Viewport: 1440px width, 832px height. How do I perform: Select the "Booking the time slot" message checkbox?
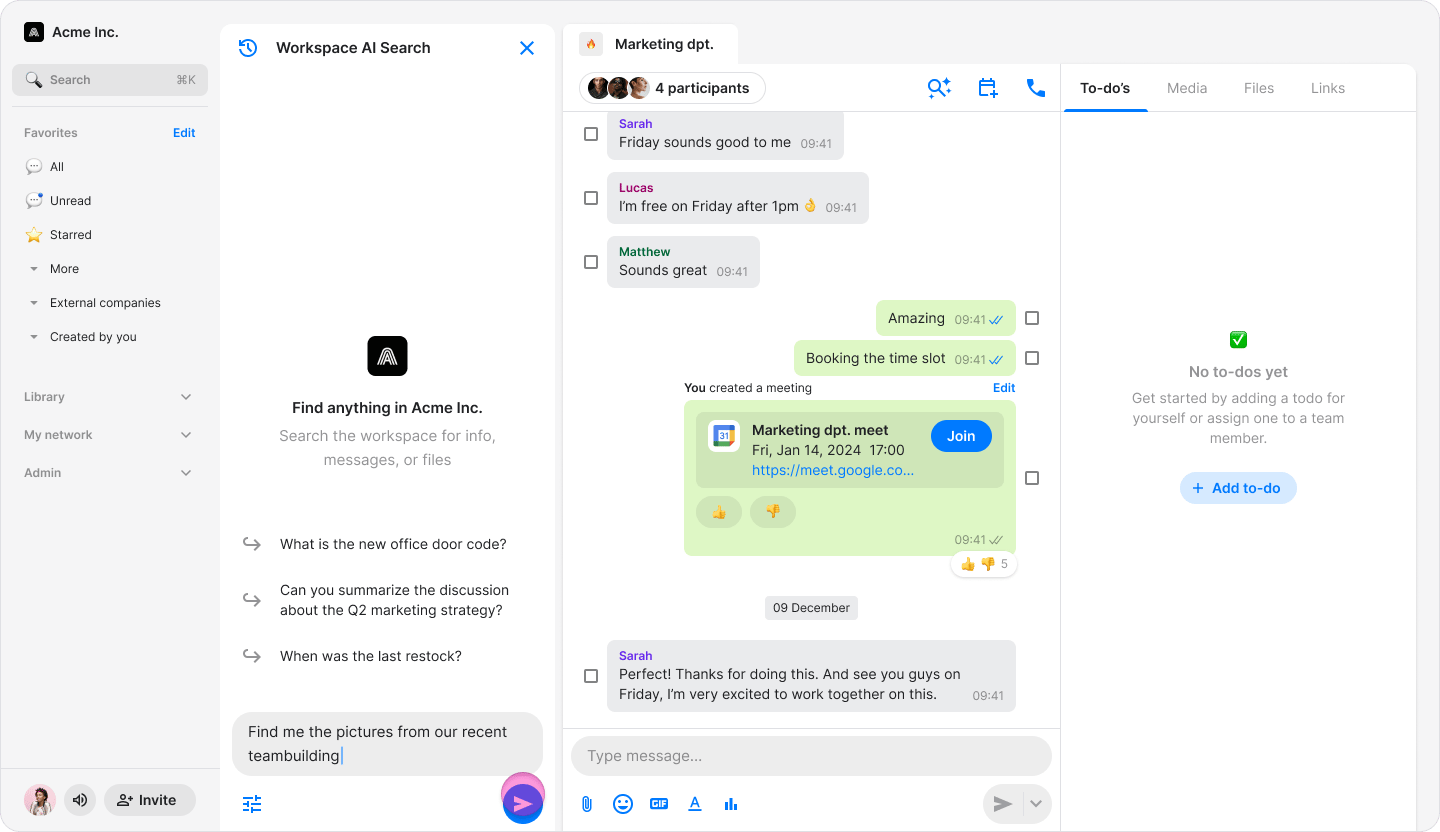point(1032,358)
